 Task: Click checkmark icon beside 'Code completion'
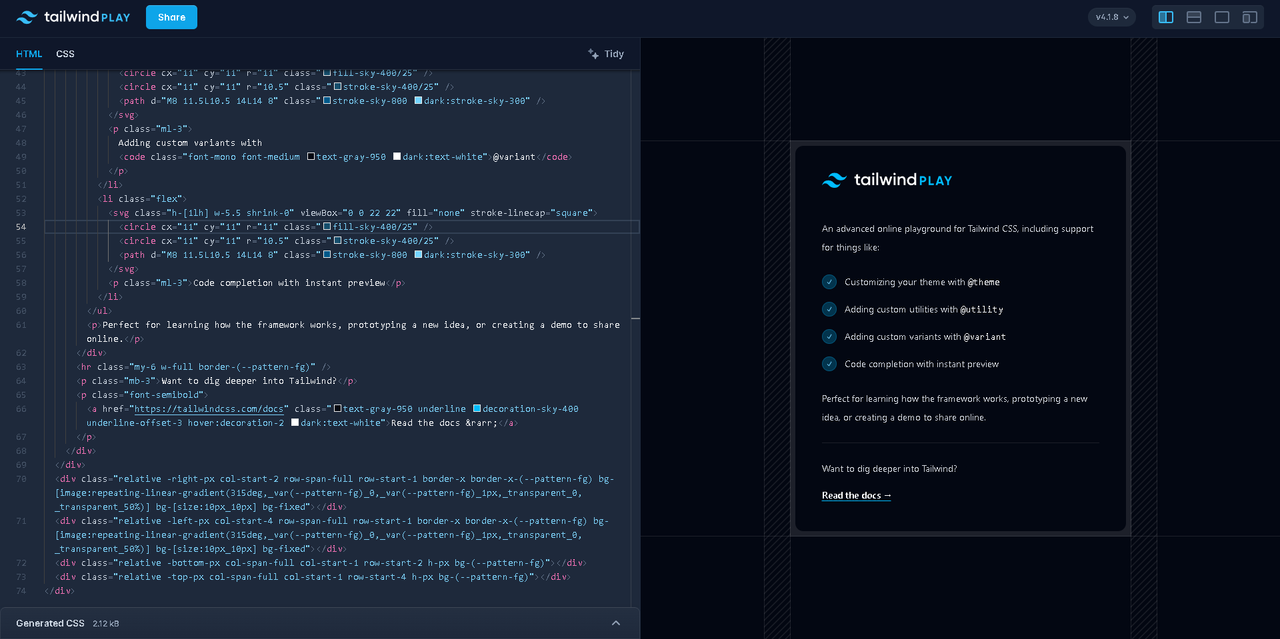pos(829,364)
